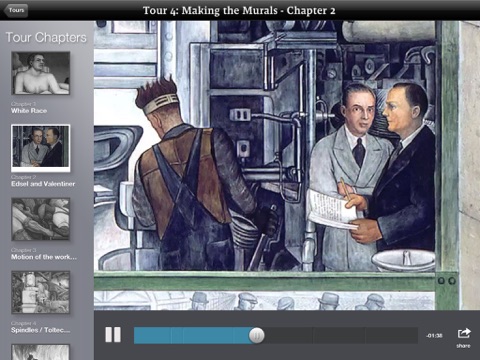Seek to the unplayed dark timeline portion

pyautogui.click(x=341, y=335)
